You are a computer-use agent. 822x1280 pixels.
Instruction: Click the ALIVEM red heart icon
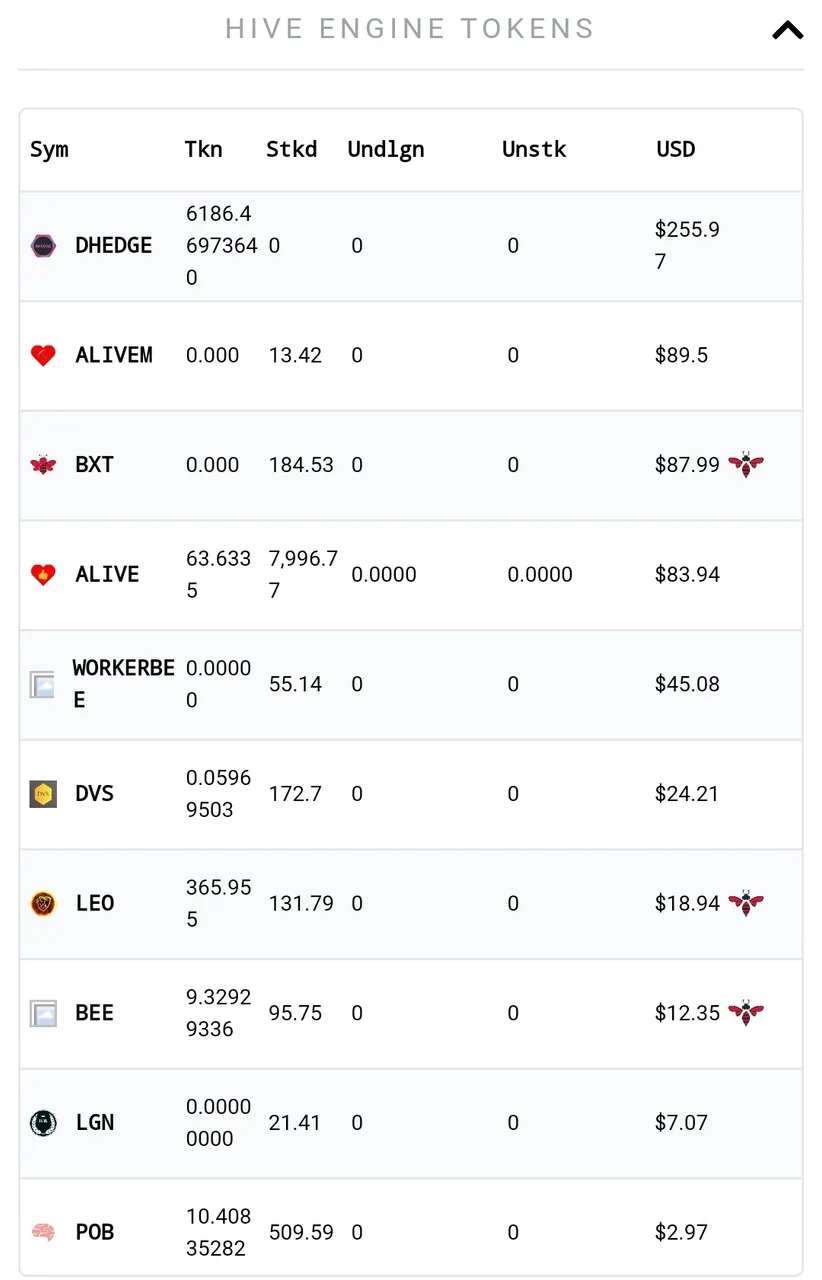coord(43,355)
